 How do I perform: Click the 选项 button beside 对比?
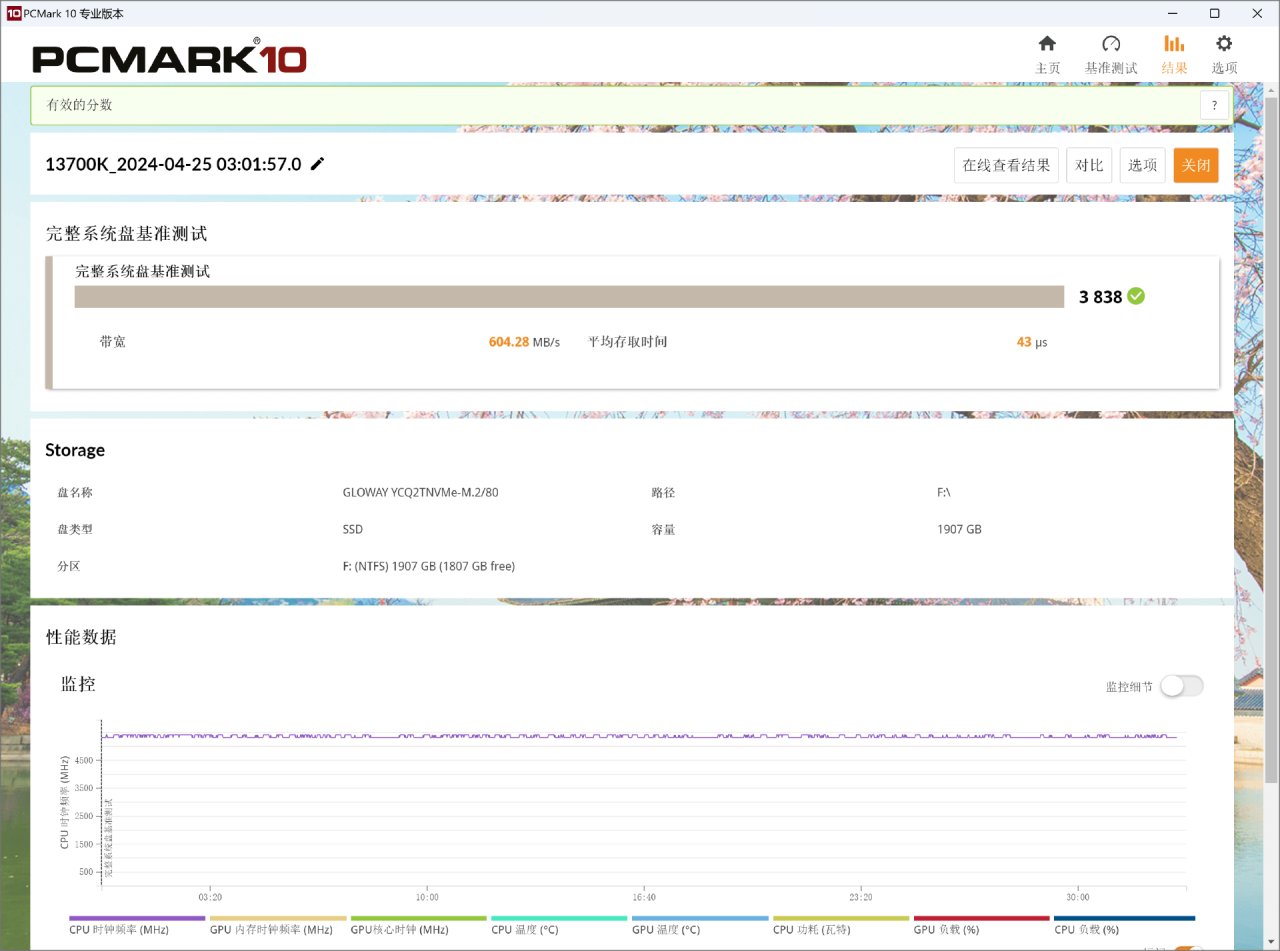(1142, 165)
